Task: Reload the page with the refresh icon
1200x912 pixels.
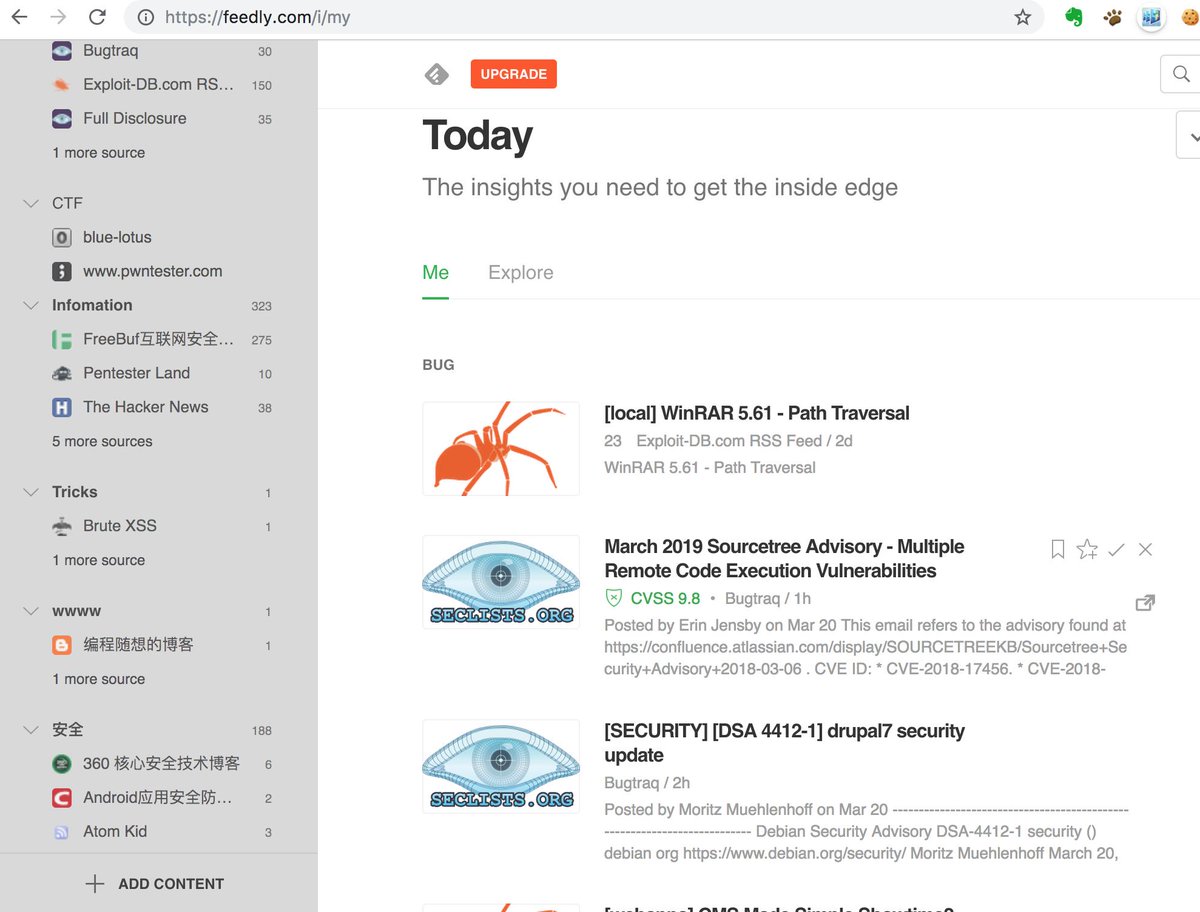Action: (x=97, y=17)
